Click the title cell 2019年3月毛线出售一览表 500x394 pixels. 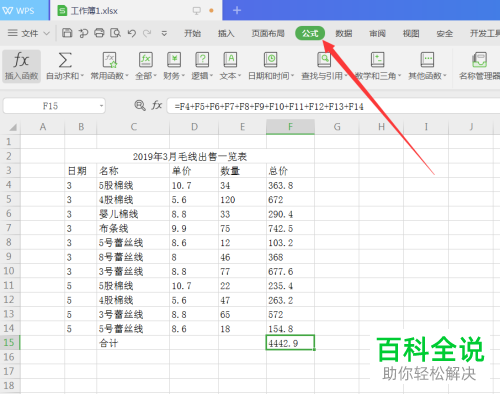point(189,156)
